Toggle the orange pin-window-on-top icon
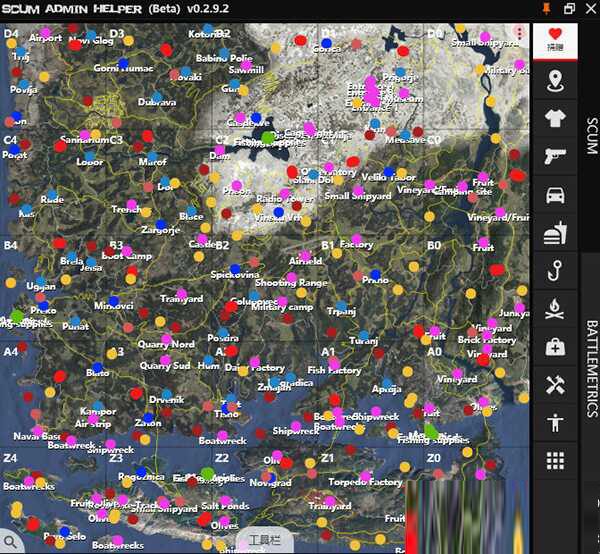The image size is (600, 554). (545, 9)
